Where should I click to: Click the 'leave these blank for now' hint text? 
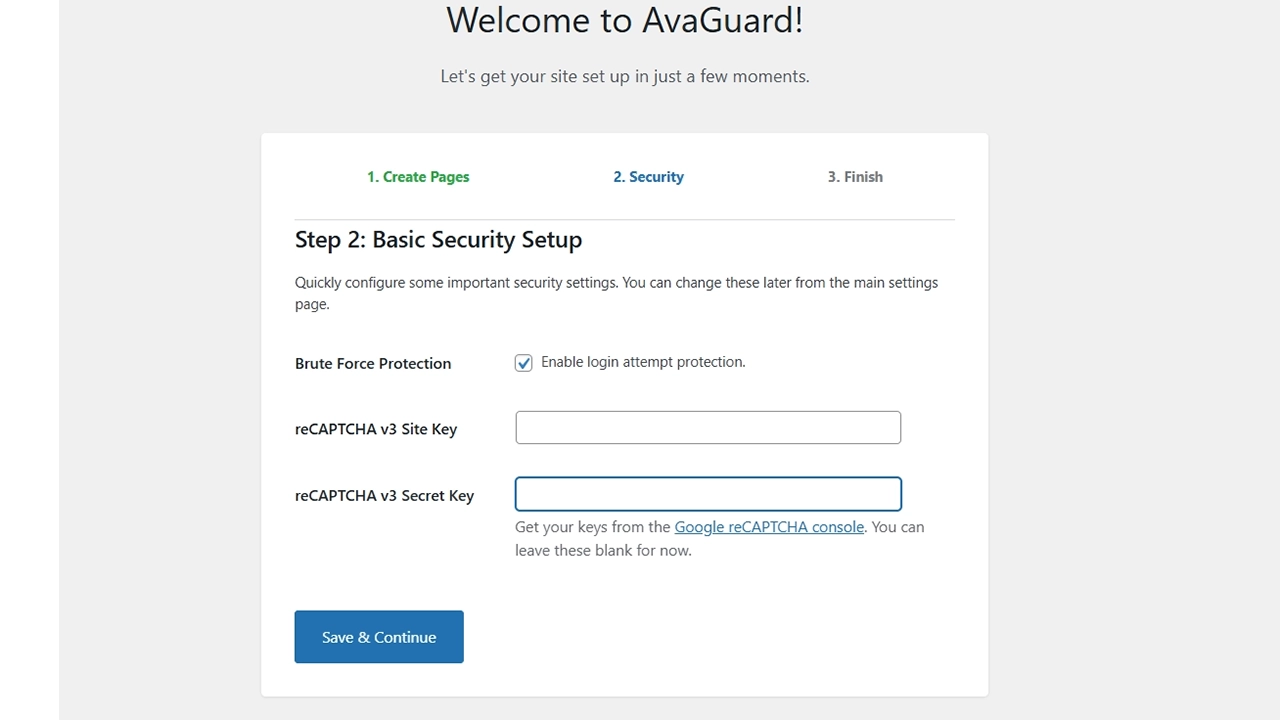(x=603, y=551)
